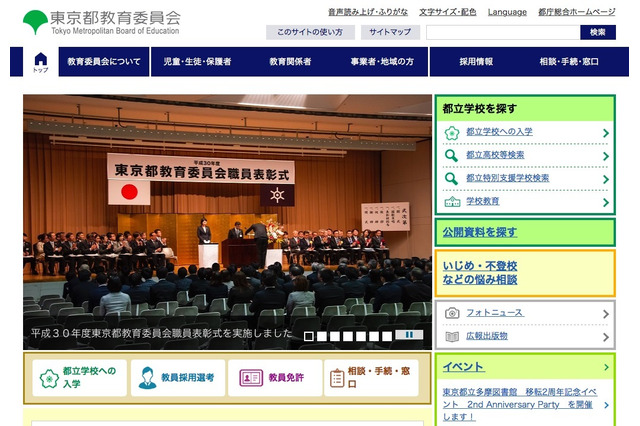The height and width of the screenshot is (426, 640).
Task: Click school building icon beside 学校教育
Action: pyautogui.click(x=452, y=202)
